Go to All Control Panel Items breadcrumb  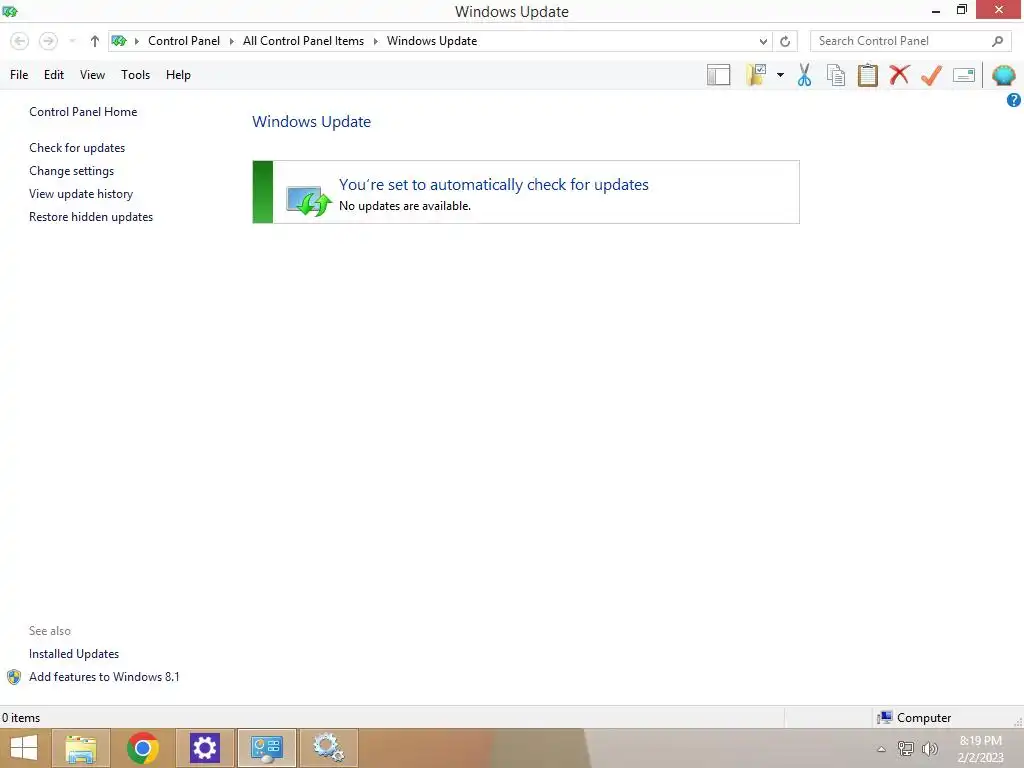pos(303,41)
